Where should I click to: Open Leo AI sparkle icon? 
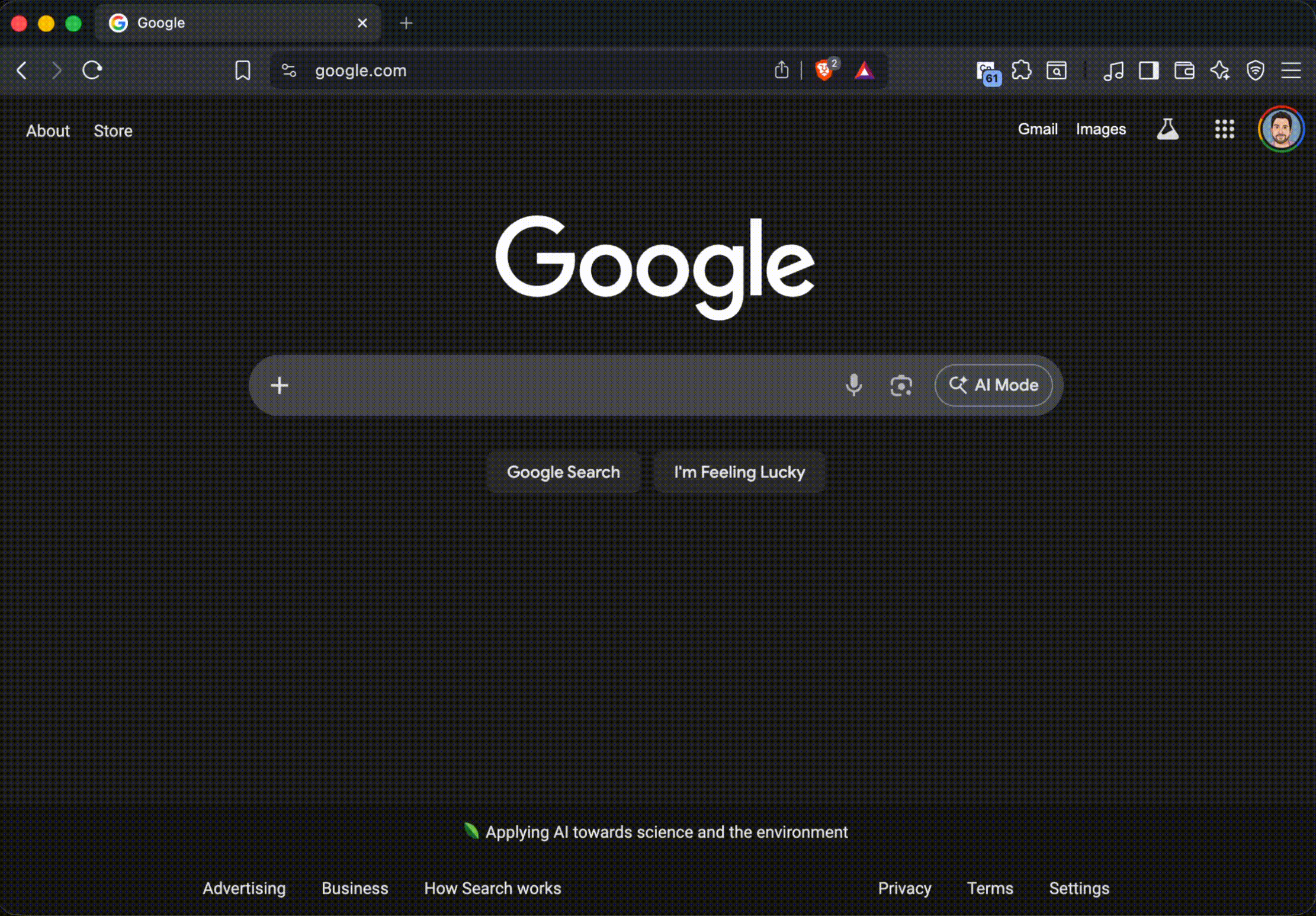pos(1219,71)
